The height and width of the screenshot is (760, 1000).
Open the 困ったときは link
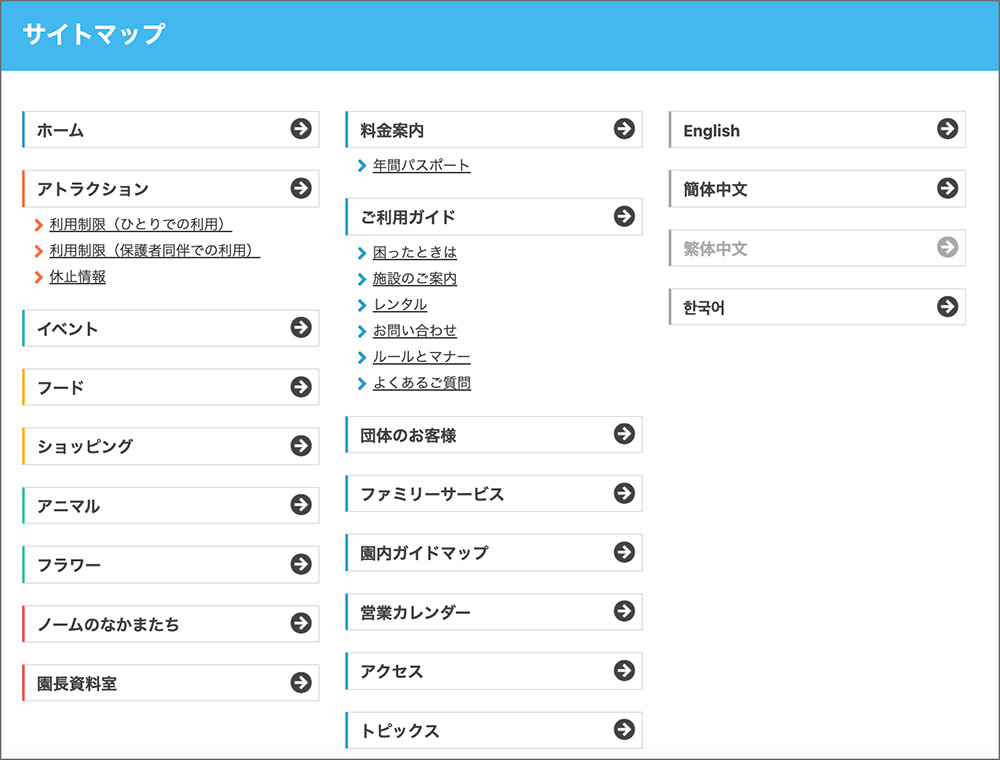415,252
